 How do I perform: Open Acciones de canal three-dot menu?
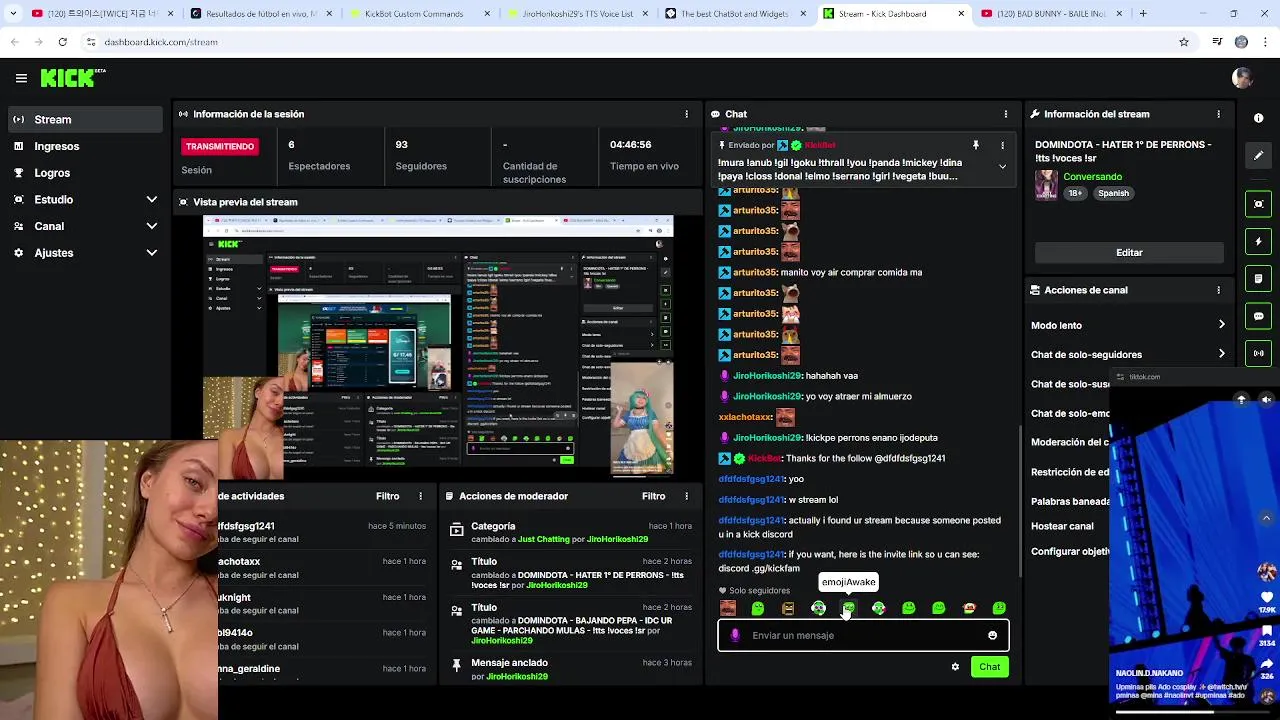coord(1218,290)
